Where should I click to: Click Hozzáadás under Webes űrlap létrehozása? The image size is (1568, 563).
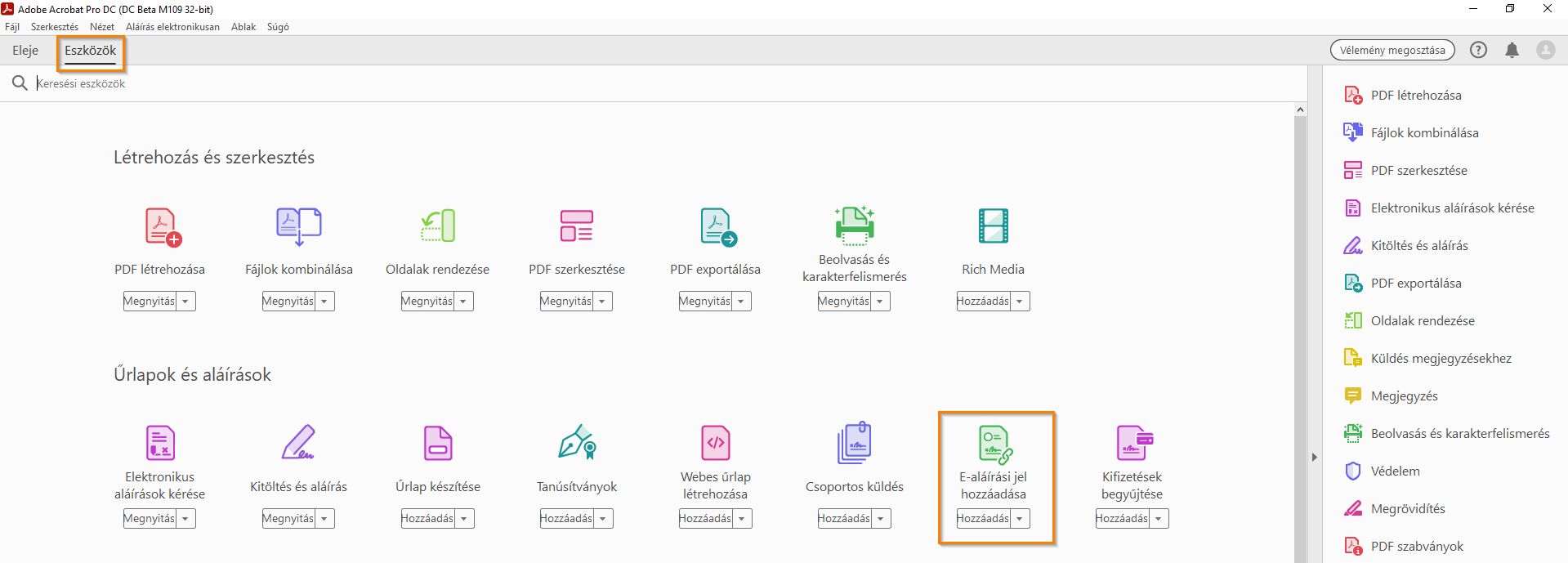pos(705,519)
